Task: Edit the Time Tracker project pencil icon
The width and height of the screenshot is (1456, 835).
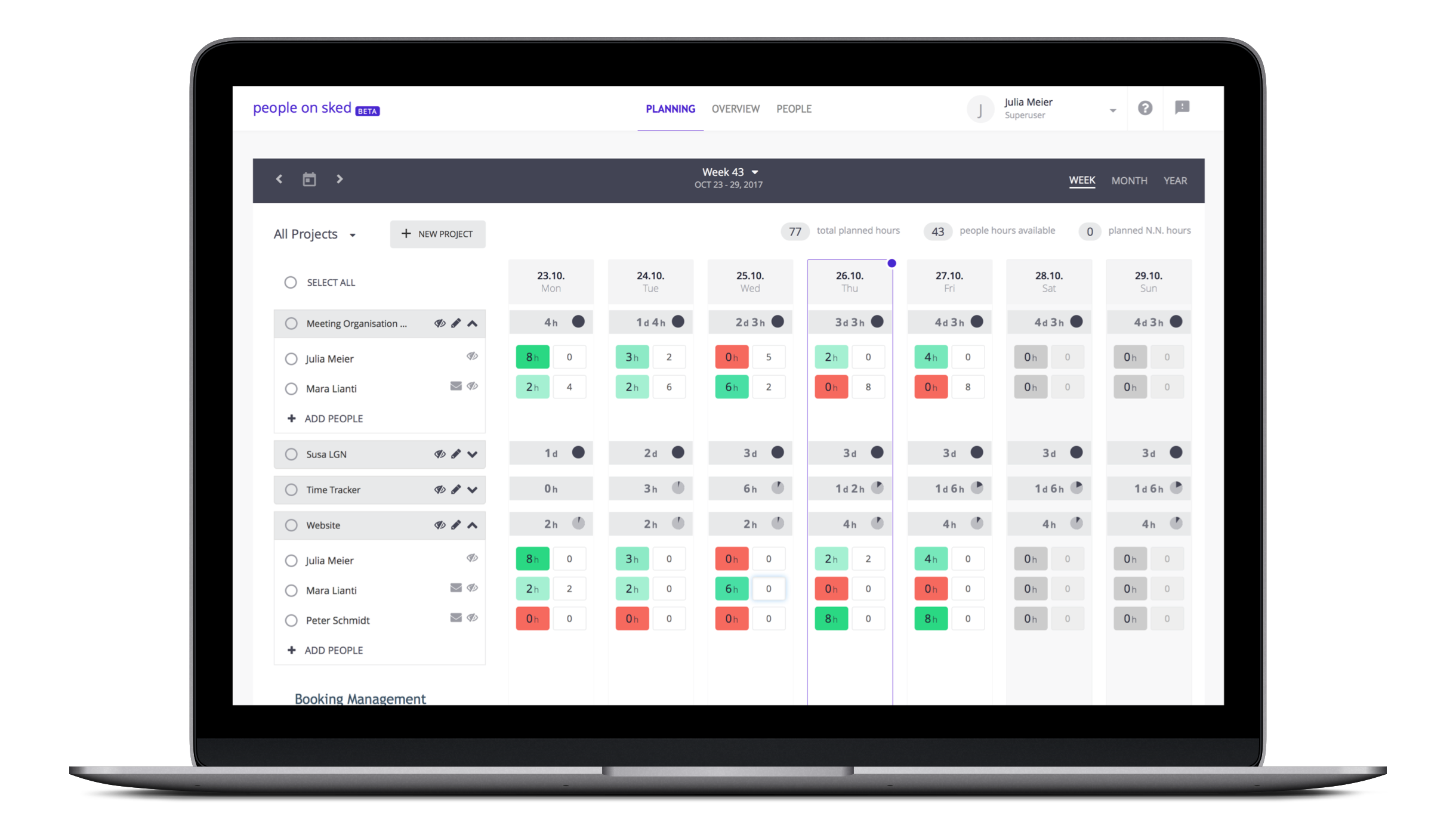Action: (x=456, y=490)
